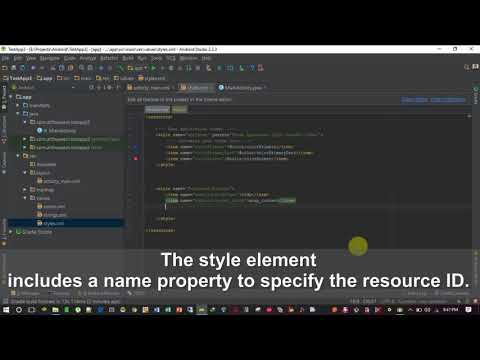Open the File menu

click(5, 58)
